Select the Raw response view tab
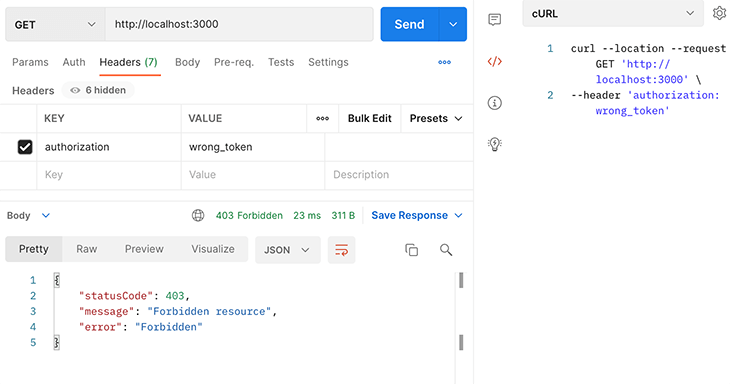Screen dimensions: 730x384 87,249
